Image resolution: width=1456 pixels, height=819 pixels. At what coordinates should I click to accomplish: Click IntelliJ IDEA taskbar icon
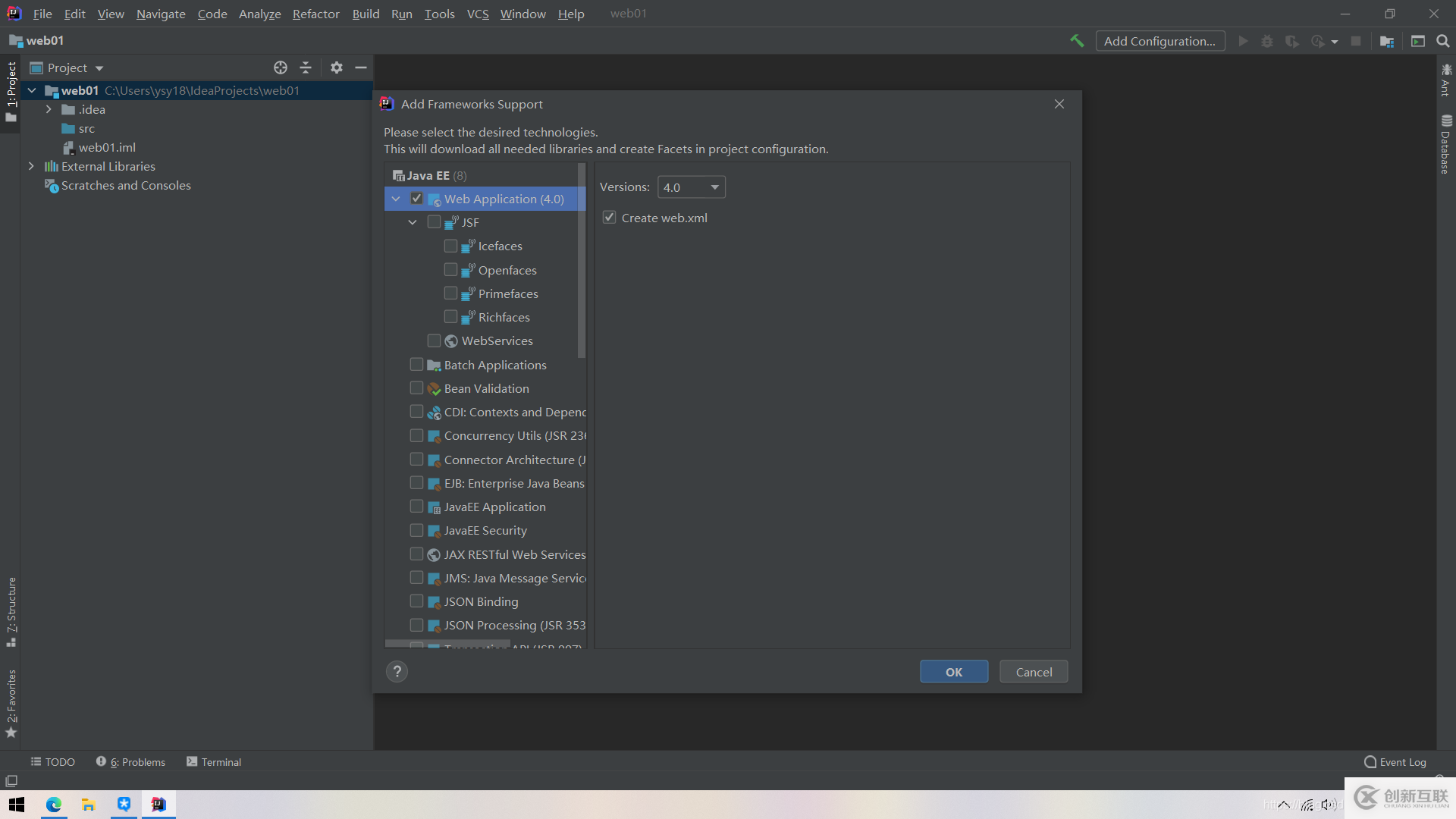click(x=158, y=805)
